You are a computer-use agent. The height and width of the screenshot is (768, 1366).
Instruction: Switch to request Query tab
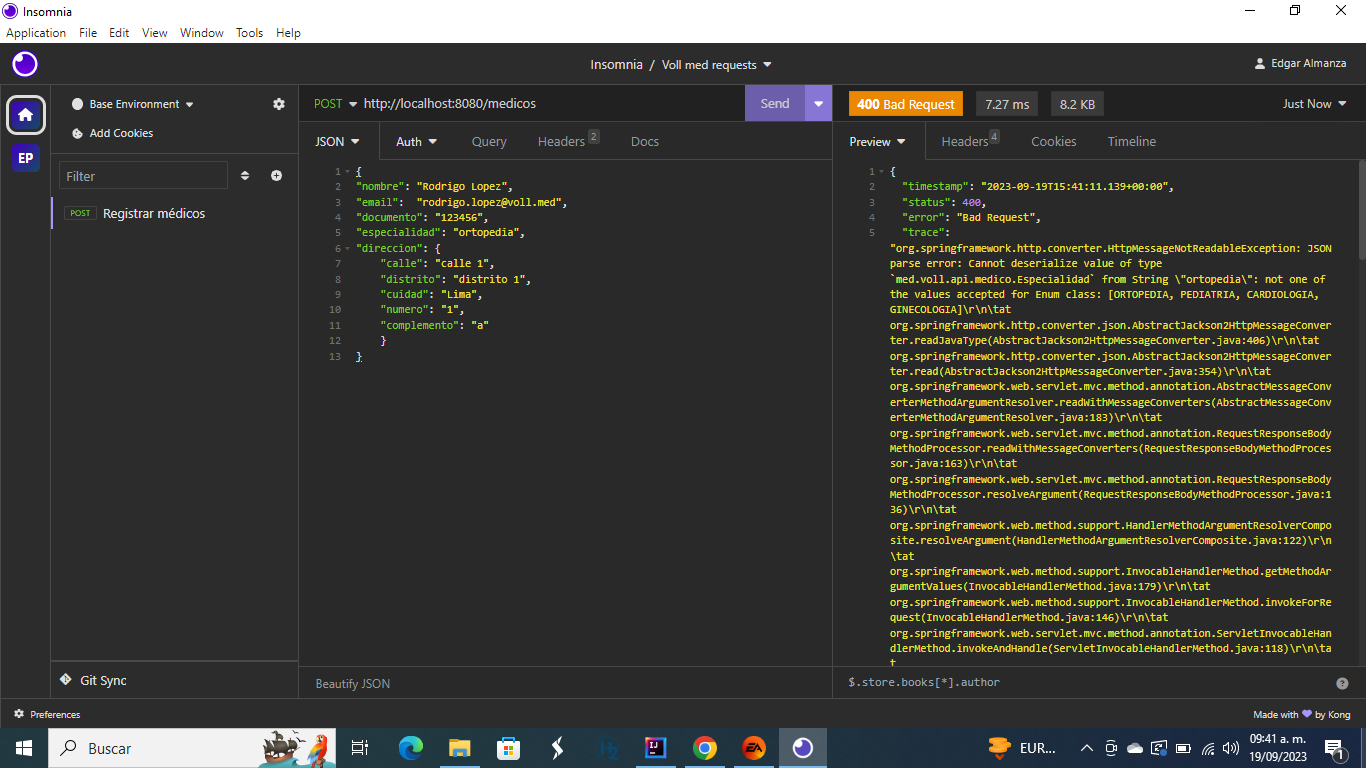coord(489,141)
